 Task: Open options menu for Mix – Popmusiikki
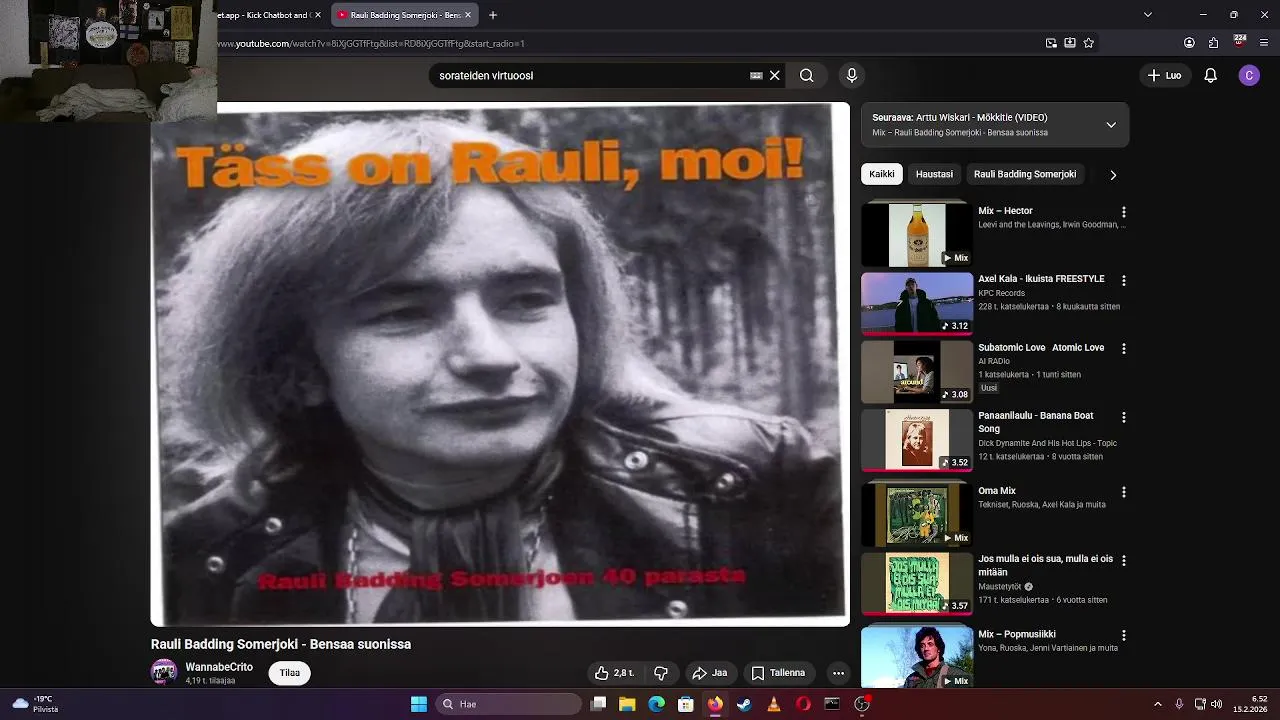pos(1124,635)
